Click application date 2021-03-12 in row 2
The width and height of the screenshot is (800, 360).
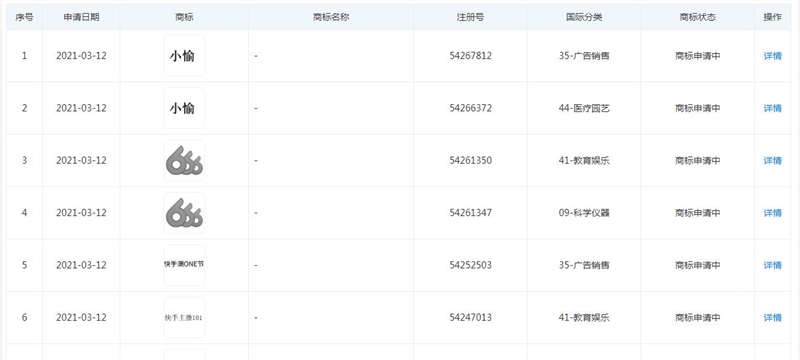pos(81,108)
